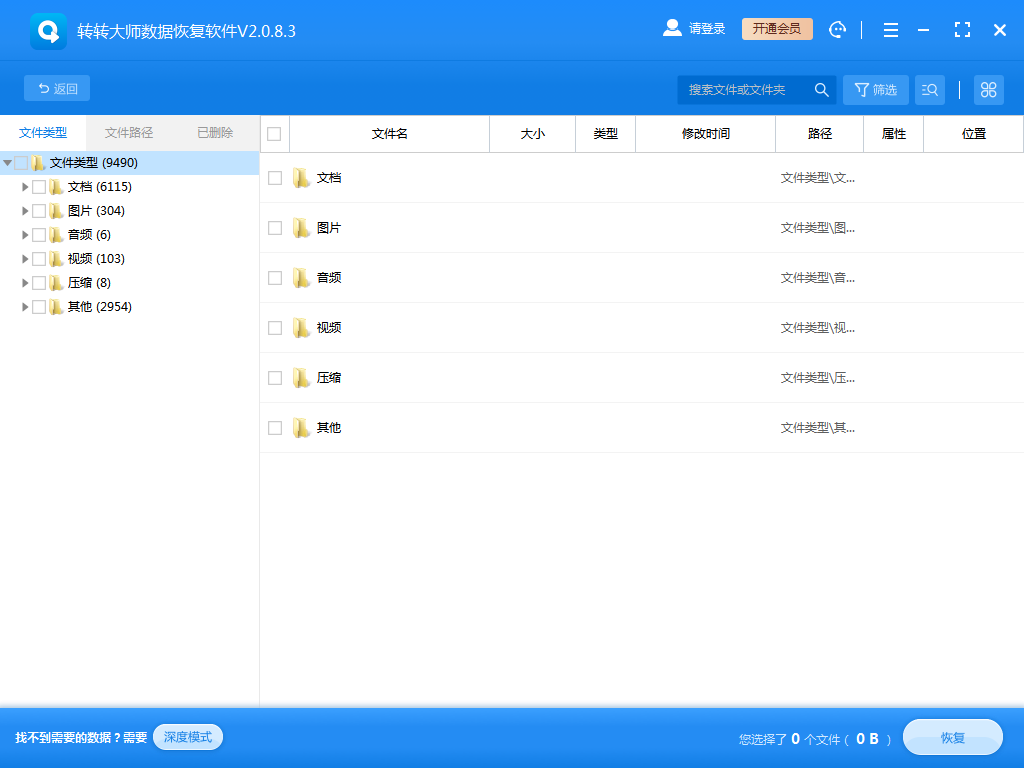Screen dimensions: 1024x768
Task: Switch view mode with the grid icon
Action: [988, 89]
